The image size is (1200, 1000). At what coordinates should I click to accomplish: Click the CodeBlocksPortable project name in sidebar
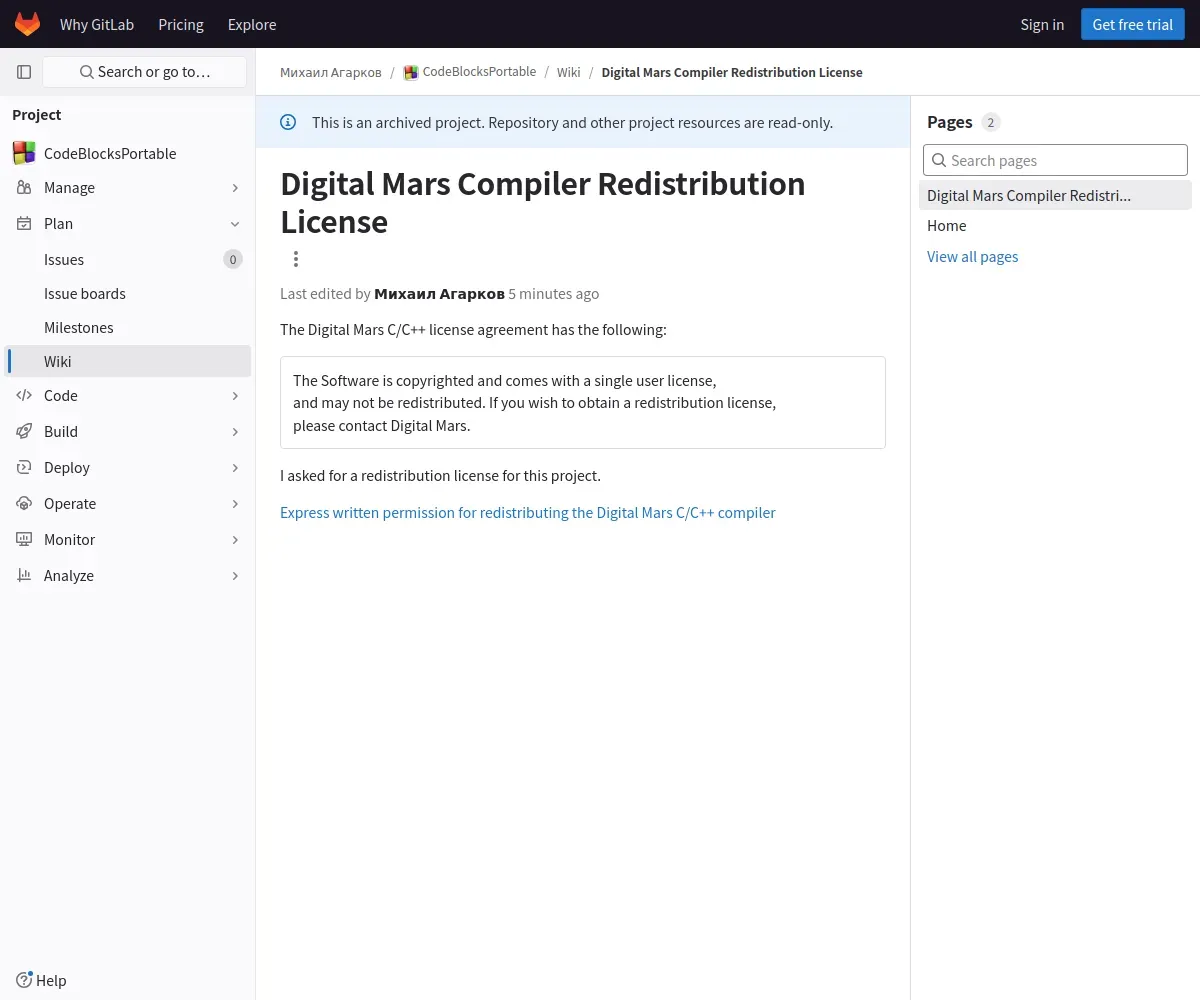tap(110, 153)
